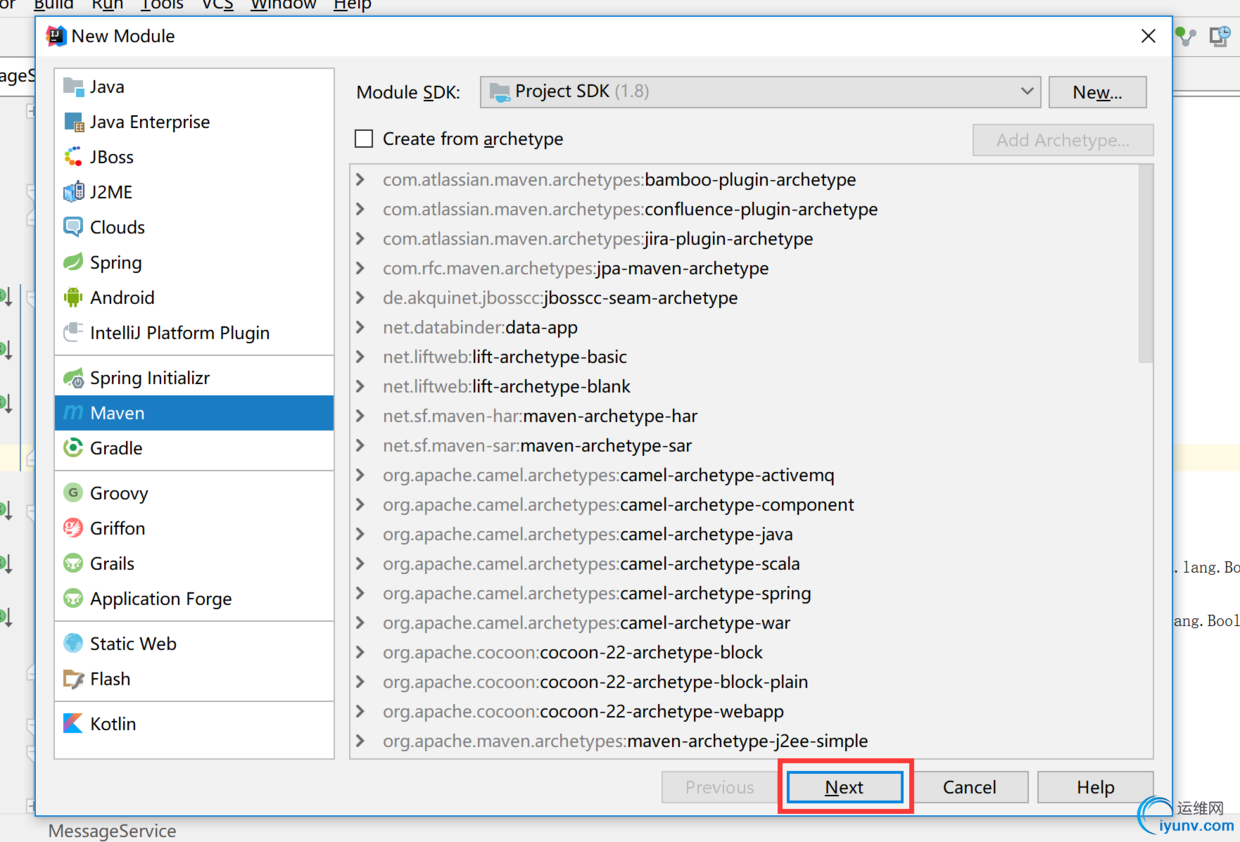Pick the JBoss module icon
The height and width of the screenshot is (842, 1240).
(73, 157)
